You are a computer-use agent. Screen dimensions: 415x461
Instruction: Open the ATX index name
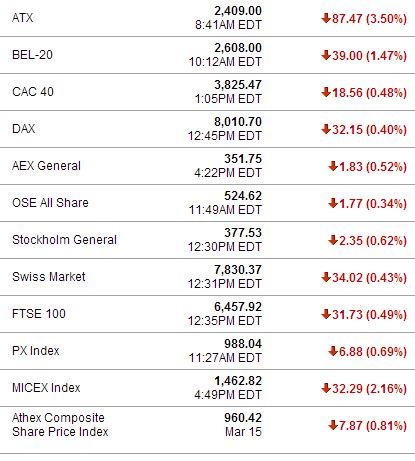(x=23, y=18)
